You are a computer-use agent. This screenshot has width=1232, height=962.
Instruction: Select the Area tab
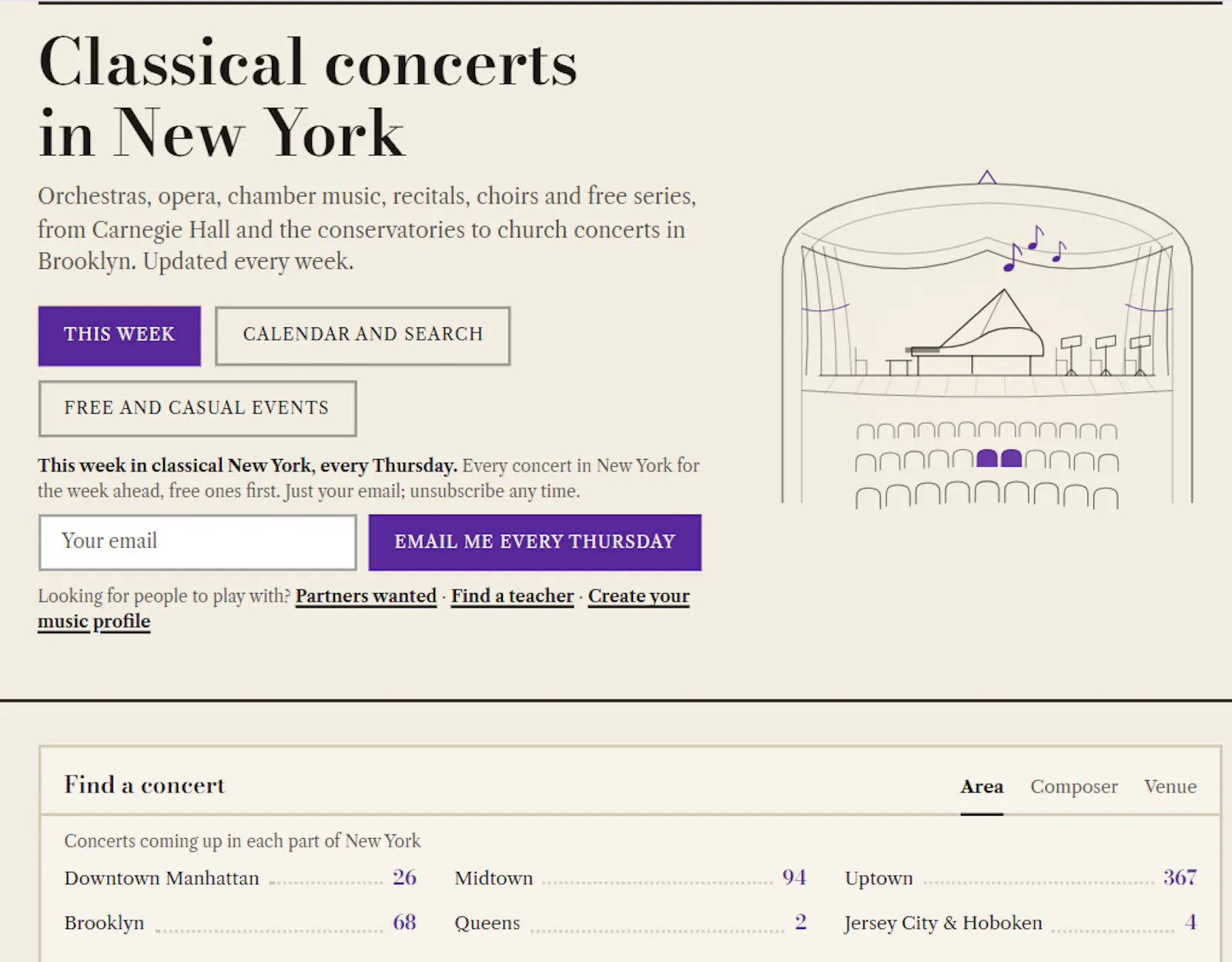click(982, 786)
